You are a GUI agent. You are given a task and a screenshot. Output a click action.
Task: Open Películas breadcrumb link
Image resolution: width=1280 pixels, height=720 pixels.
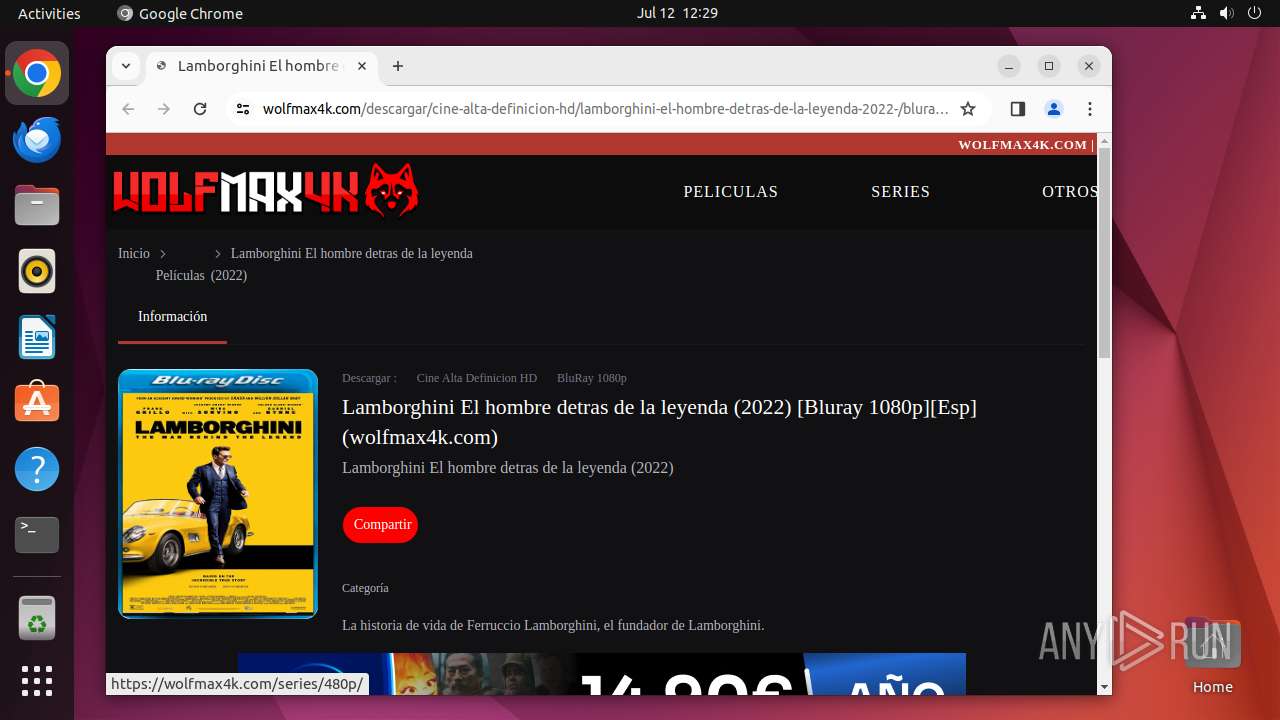click(180, 275)
